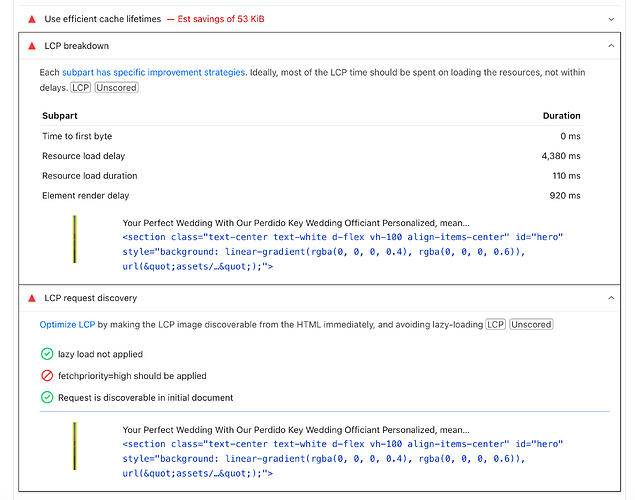This screenshot has width=635, height=500.
Task: Click the '0 ms' duration value
Action: point(570,136)
